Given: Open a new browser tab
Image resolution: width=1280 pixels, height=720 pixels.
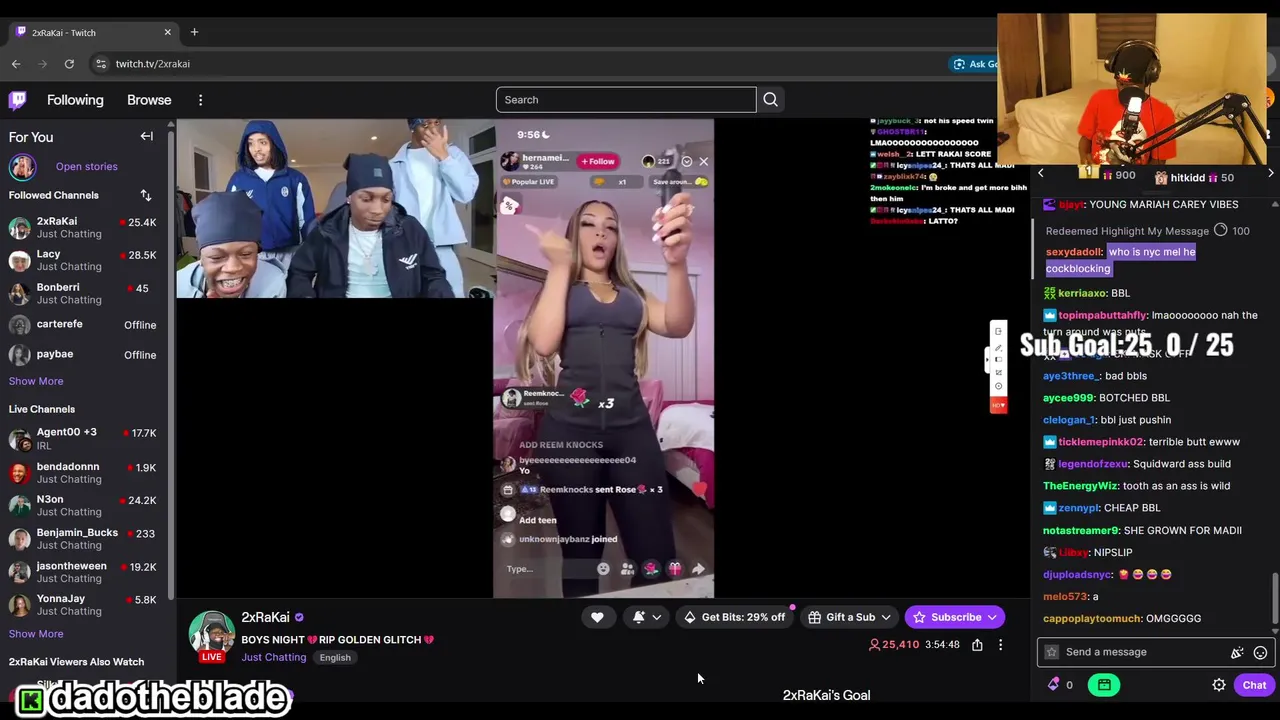Looking at the screenshot, I should [x=194, y=32].
